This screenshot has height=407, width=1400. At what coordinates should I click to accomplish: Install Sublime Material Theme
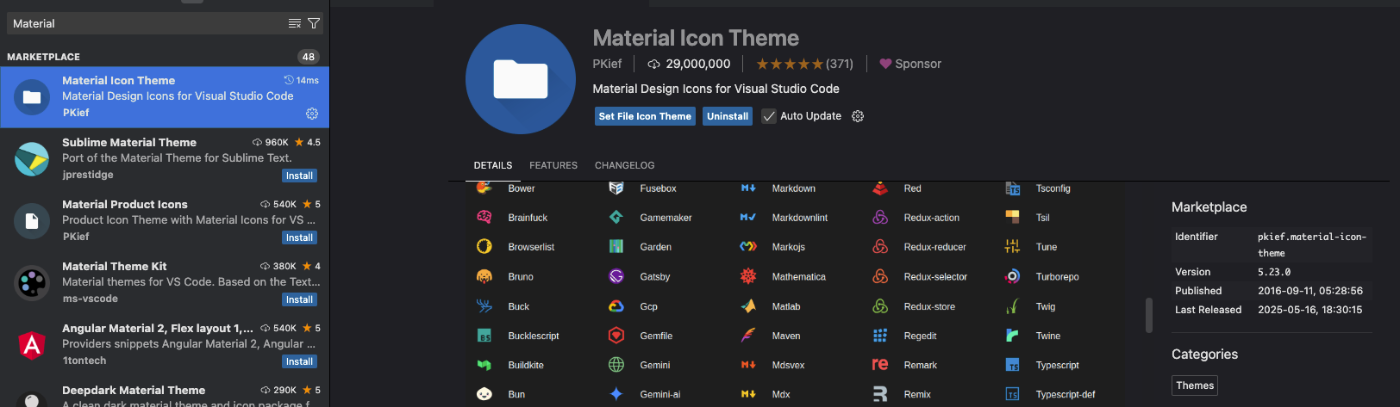click(299, 176)
